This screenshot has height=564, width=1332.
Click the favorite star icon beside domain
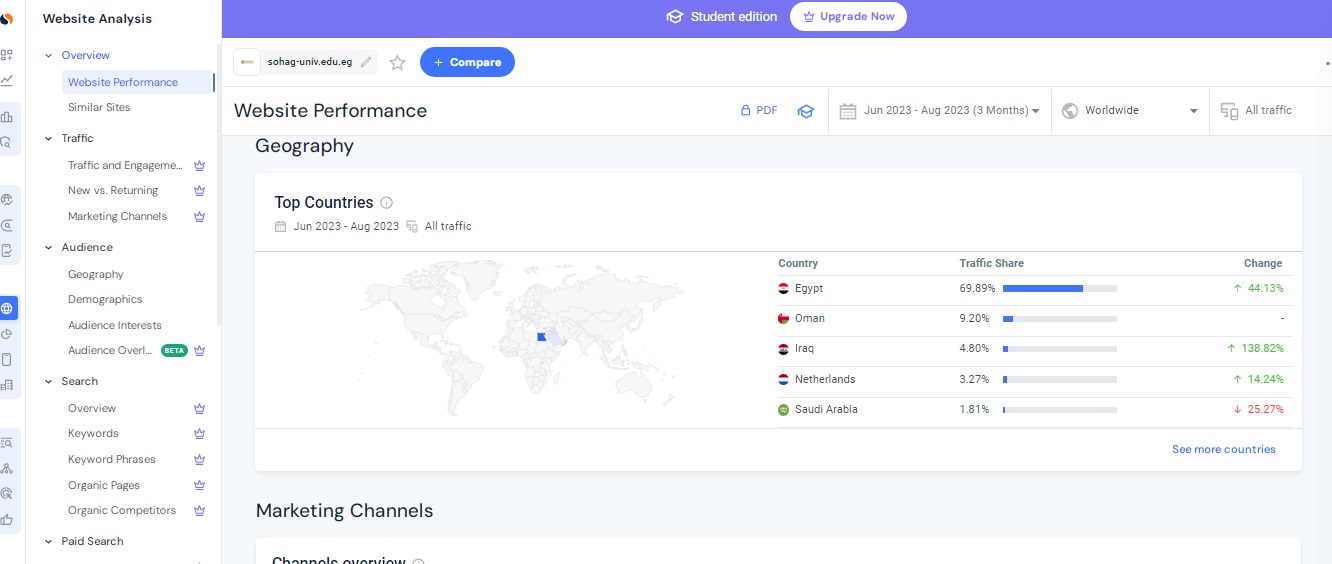397,63
